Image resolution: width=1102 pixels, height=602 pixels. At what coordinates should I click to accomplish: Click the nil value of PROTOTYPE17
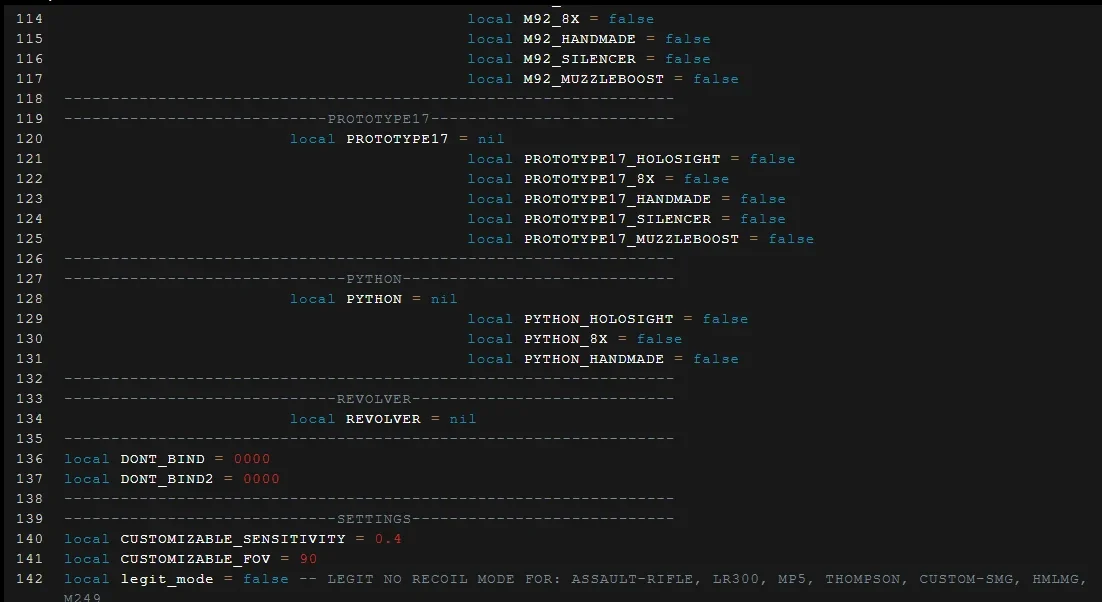[x=491, y=139]
